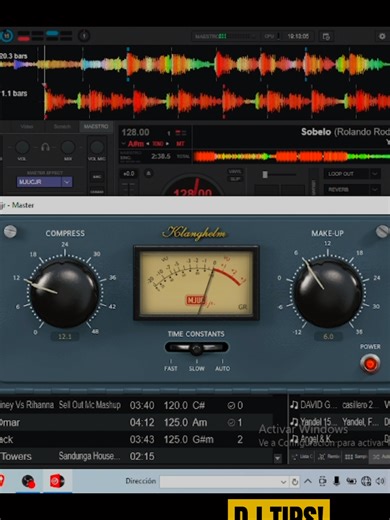Click the 6.0 make-up value box
The width and height of the screenshot is (390, 520).
328,336
